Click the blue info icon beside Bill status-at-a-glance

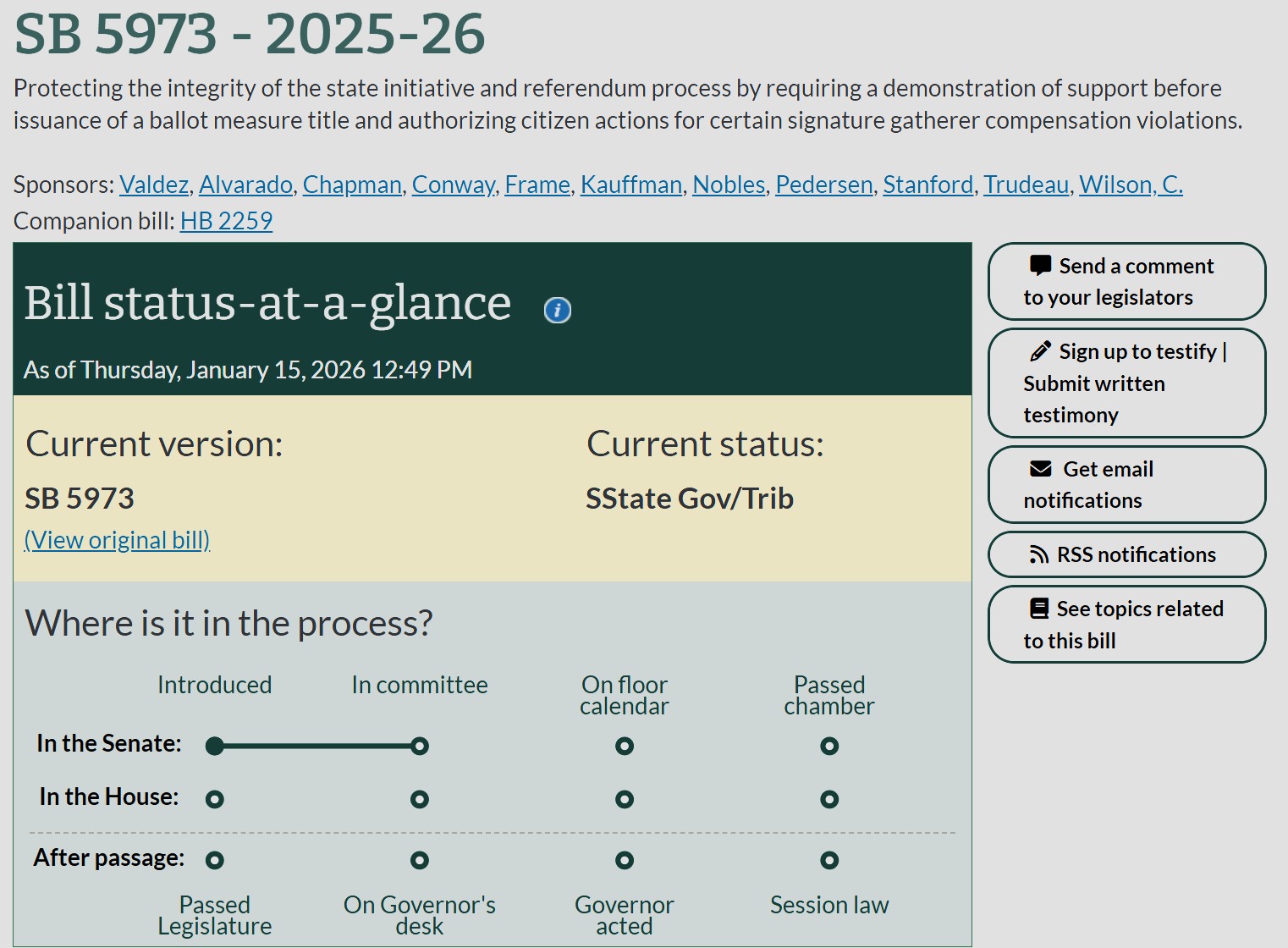coord(557,311)
